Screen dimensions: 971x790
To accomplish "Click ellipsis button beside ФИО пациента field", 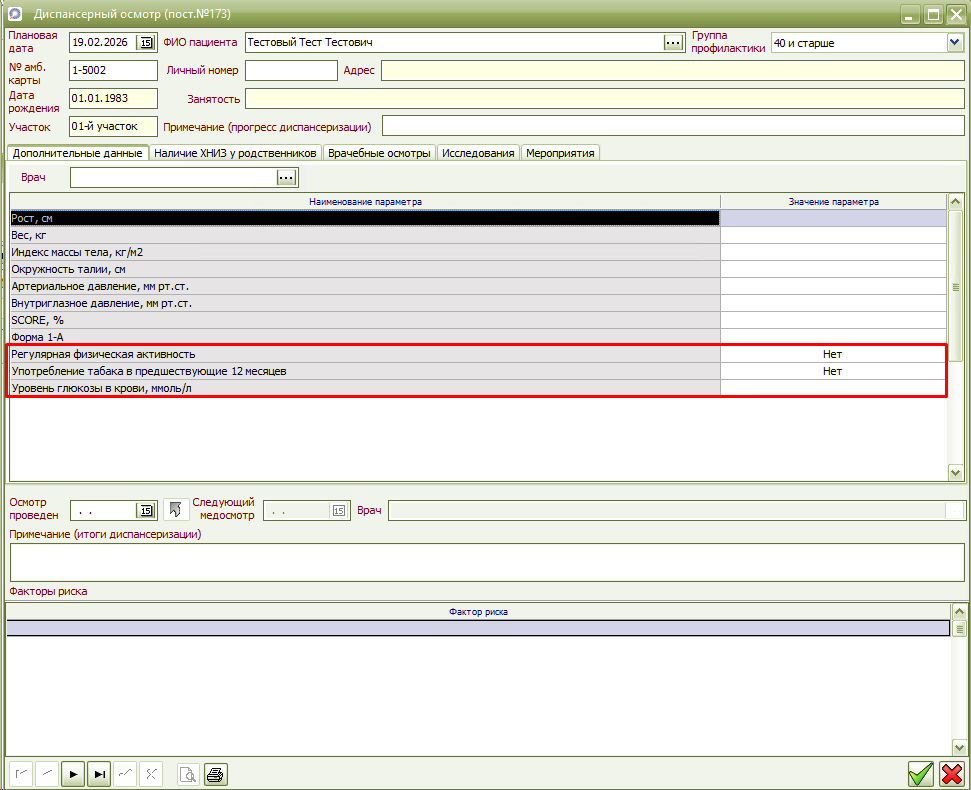I will click(673, 42).
